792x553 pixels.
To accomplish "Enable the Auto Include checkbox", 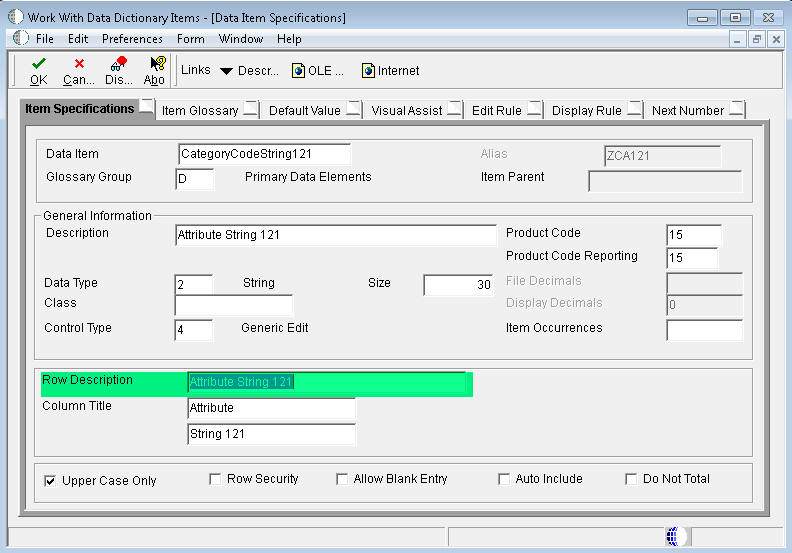I will coord(504,479).
